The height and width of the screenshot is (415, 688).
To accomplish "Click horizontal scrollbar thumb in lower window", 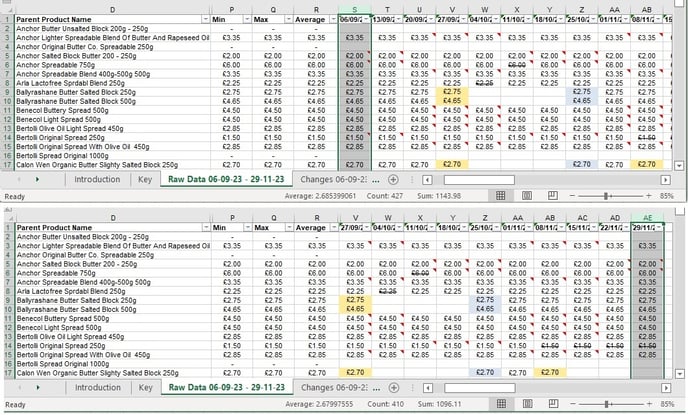I will 480,388.
